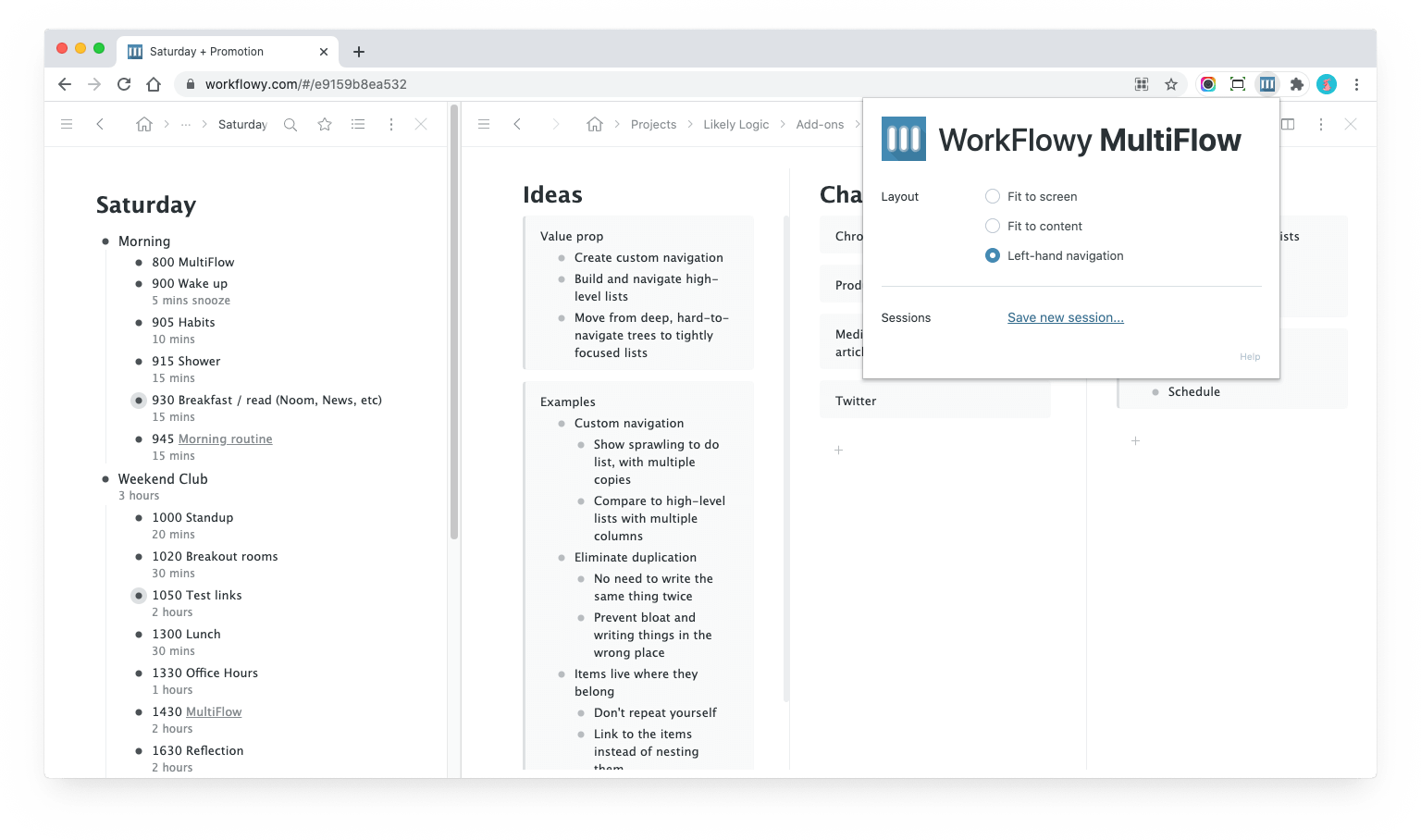This screenshot has height=840, width=1421.
Task: Bookmark this page with the star icon
Action: click(1171, 84)
